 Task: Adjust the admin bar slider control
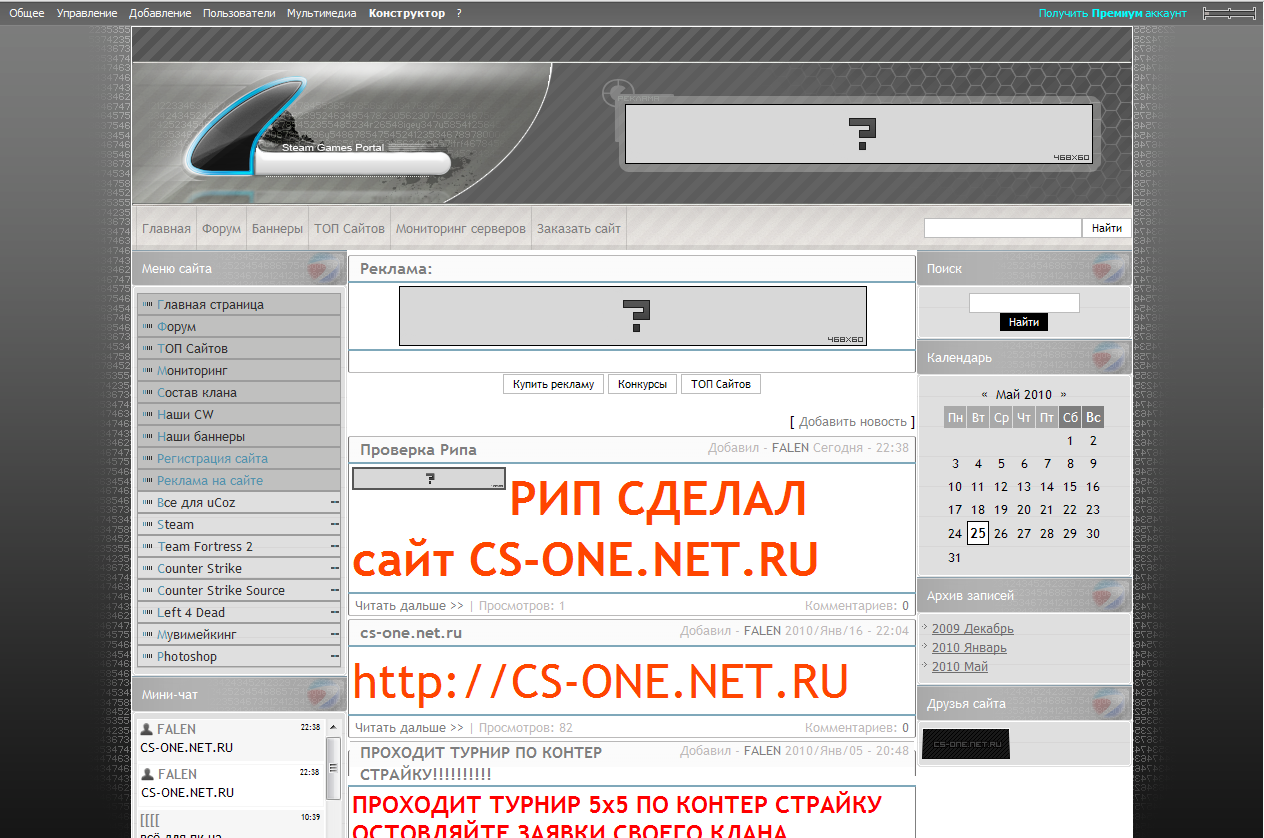tap(1229, 13)
